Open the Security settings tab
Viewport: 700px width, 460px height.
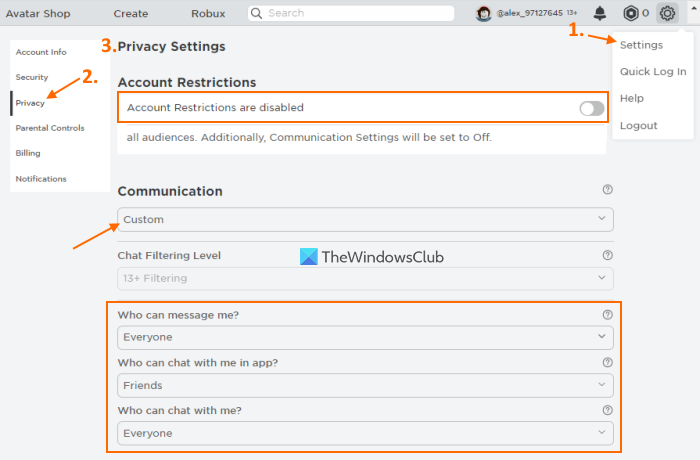[x=32, y=77]
